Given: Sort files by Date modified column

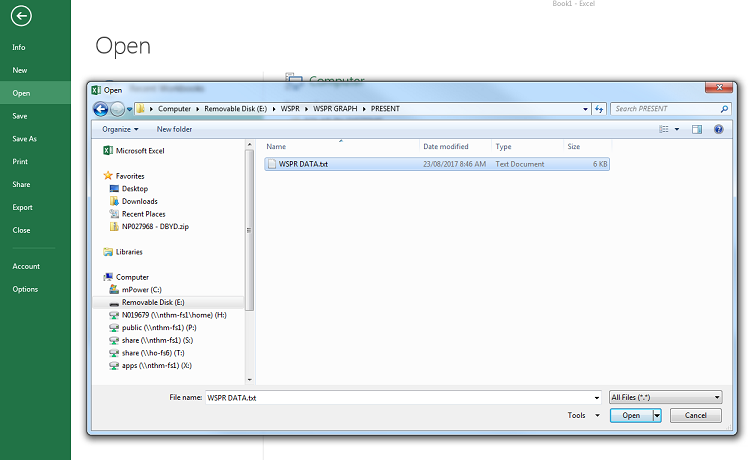Looking at the screenshot, I should (x=445, y=147).
